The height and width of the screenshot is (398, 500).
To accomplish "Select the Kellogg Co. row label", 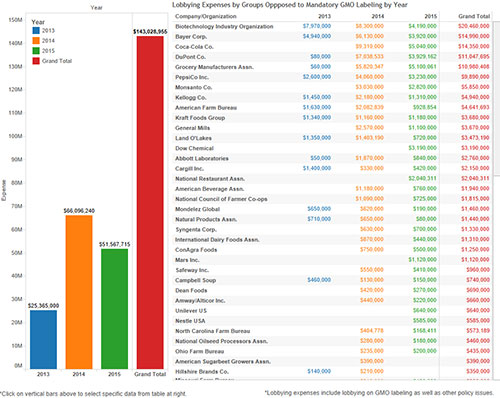I will point(191,97).
